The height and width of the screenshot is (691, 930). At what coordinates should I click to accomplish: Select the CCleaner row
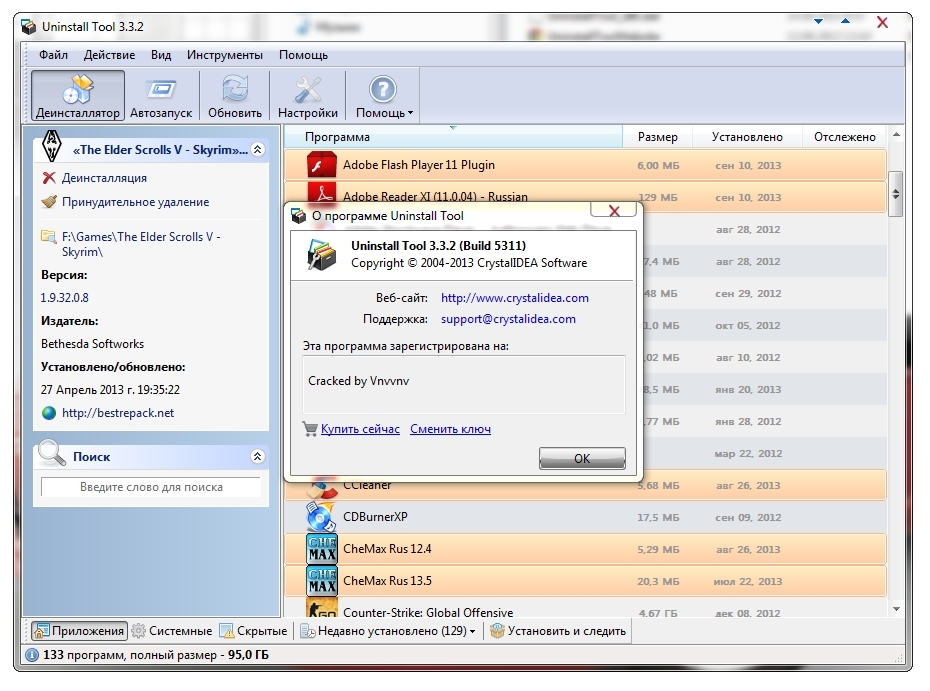(x=585, y=485)
